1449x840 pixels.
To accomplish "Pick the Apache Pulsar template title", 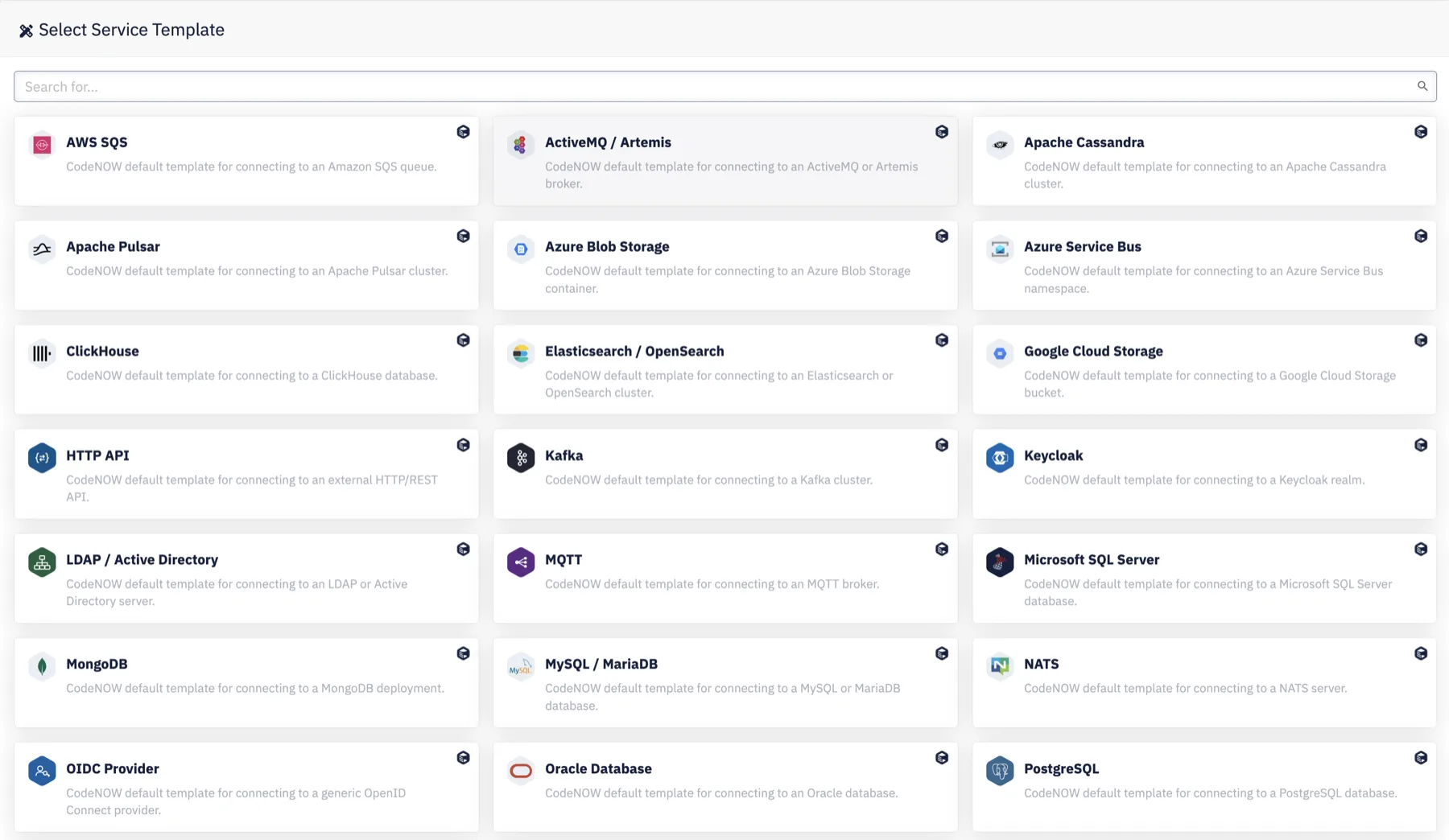I will point(113,247).
